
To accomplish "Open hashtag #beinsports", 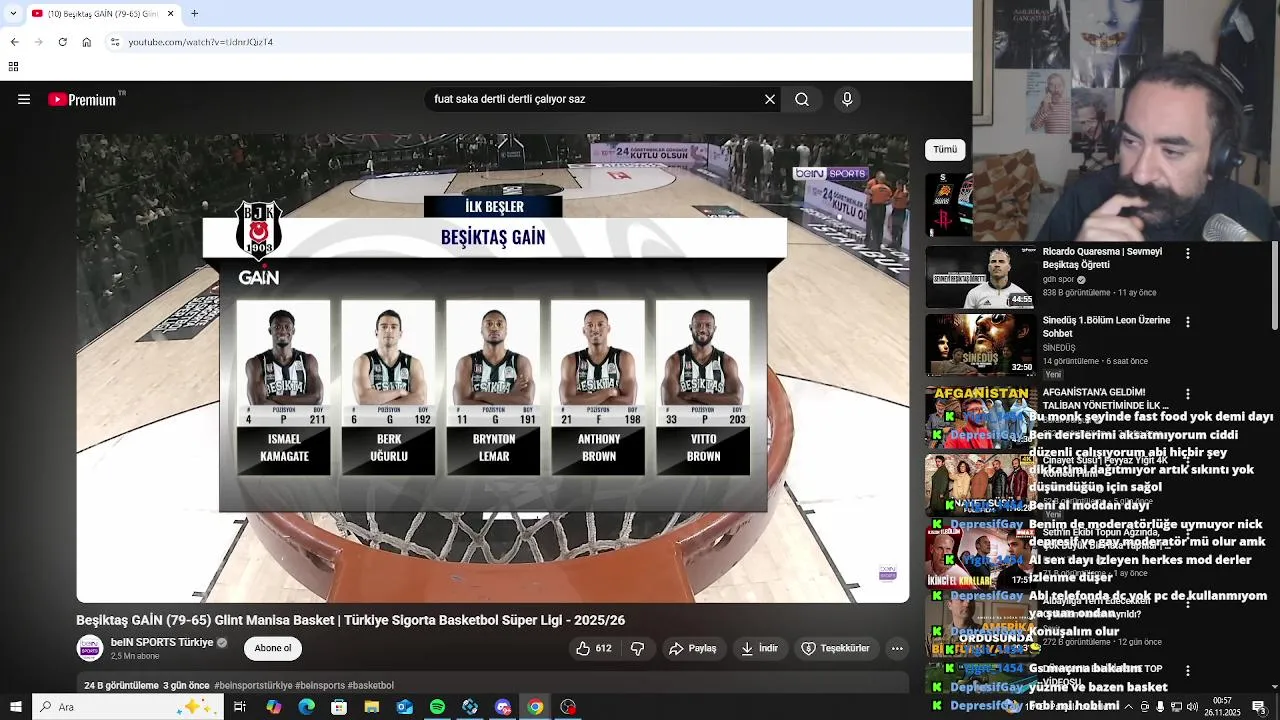I will [319, 686].
